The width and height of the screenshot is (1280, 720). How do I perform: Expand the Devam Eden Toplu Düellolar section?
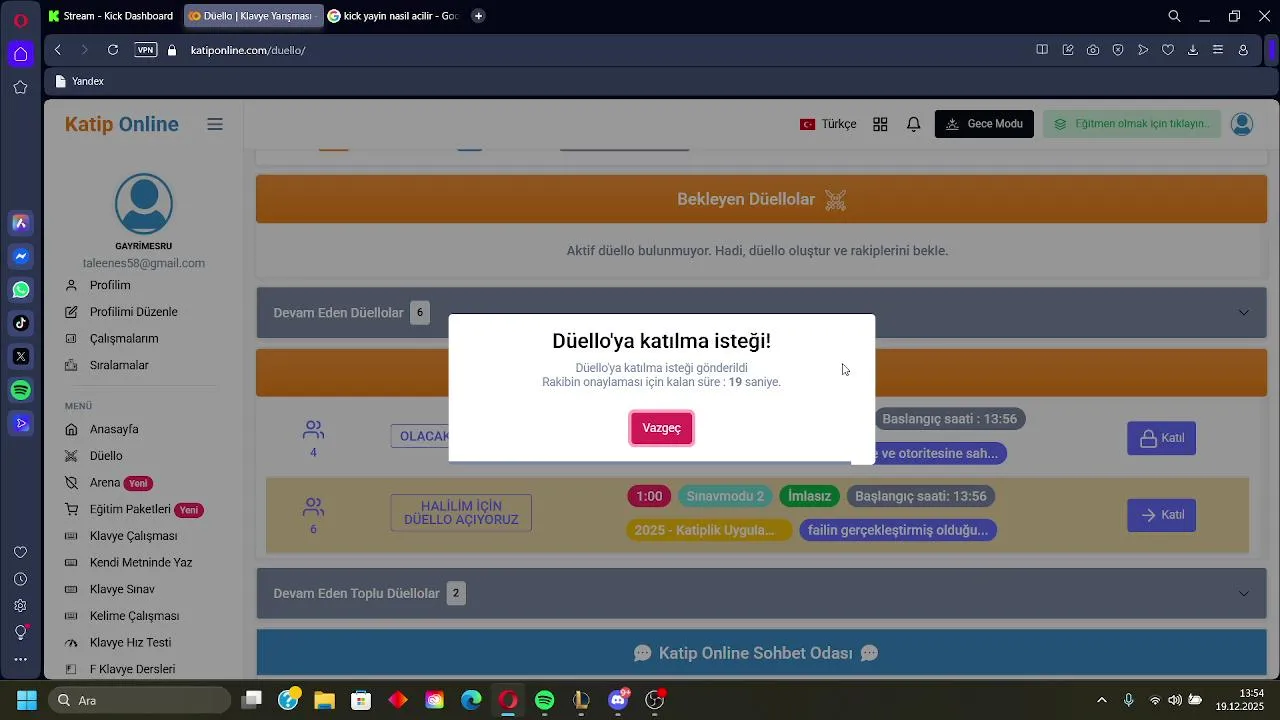pyautogui.click(x=761, y=593)
